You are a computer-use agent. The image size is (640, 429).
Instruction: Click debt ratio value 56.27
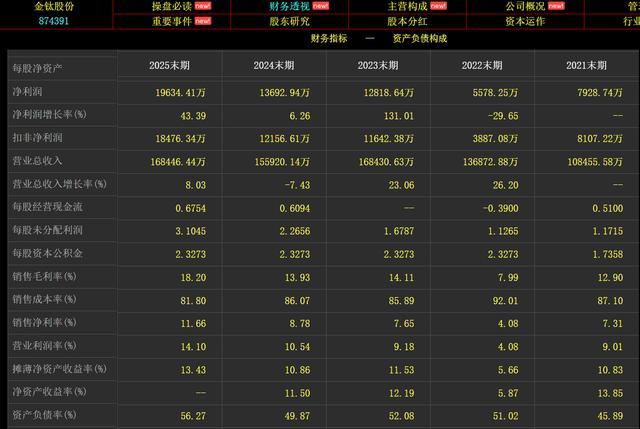click(x=193, y=416)
